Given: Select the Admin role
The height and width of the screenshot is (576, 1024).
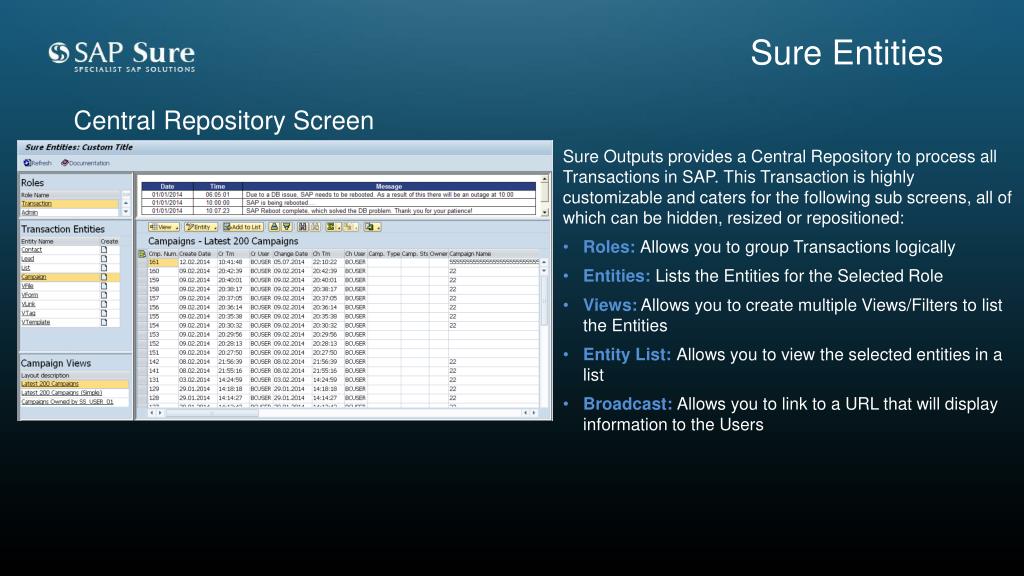Looking at the screenshot, I should click(x=29, y=212).
